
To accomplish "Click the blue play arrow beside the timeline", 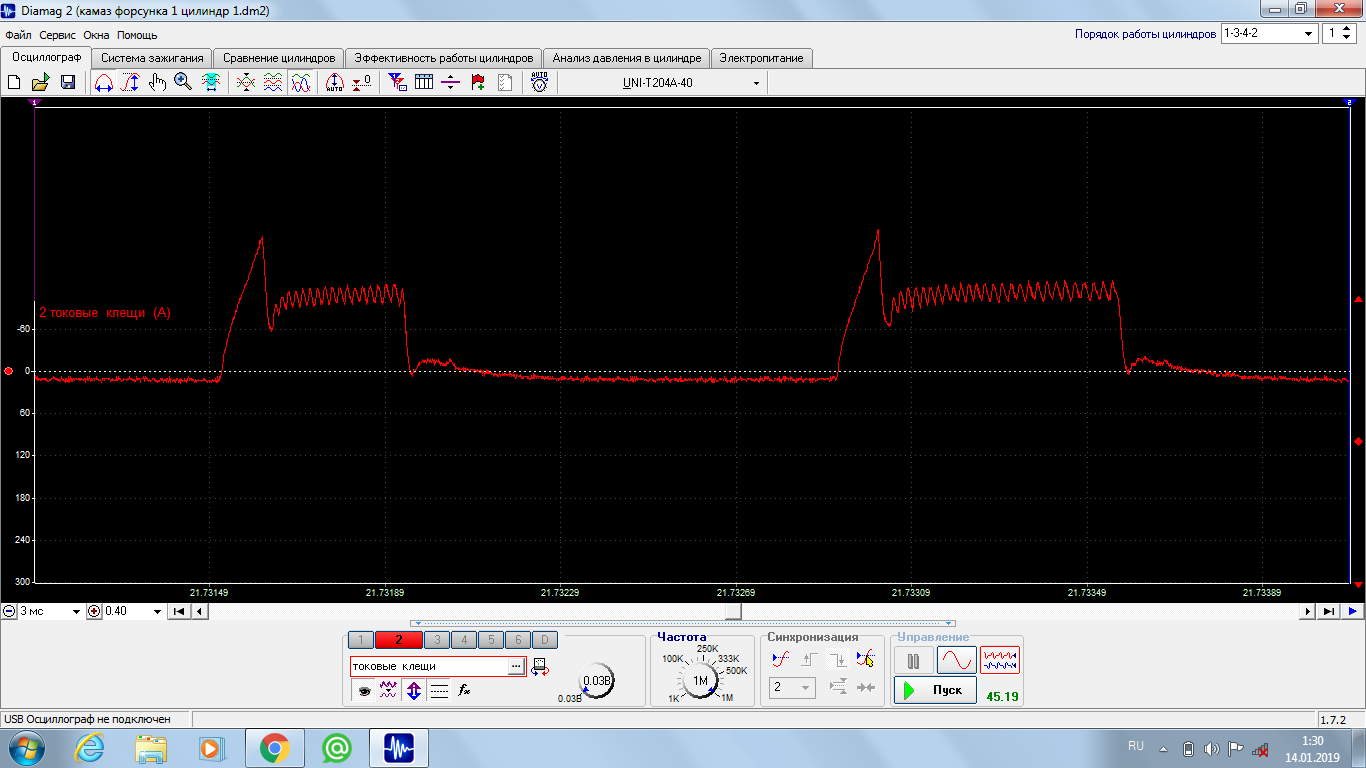I will [1352, 611].
